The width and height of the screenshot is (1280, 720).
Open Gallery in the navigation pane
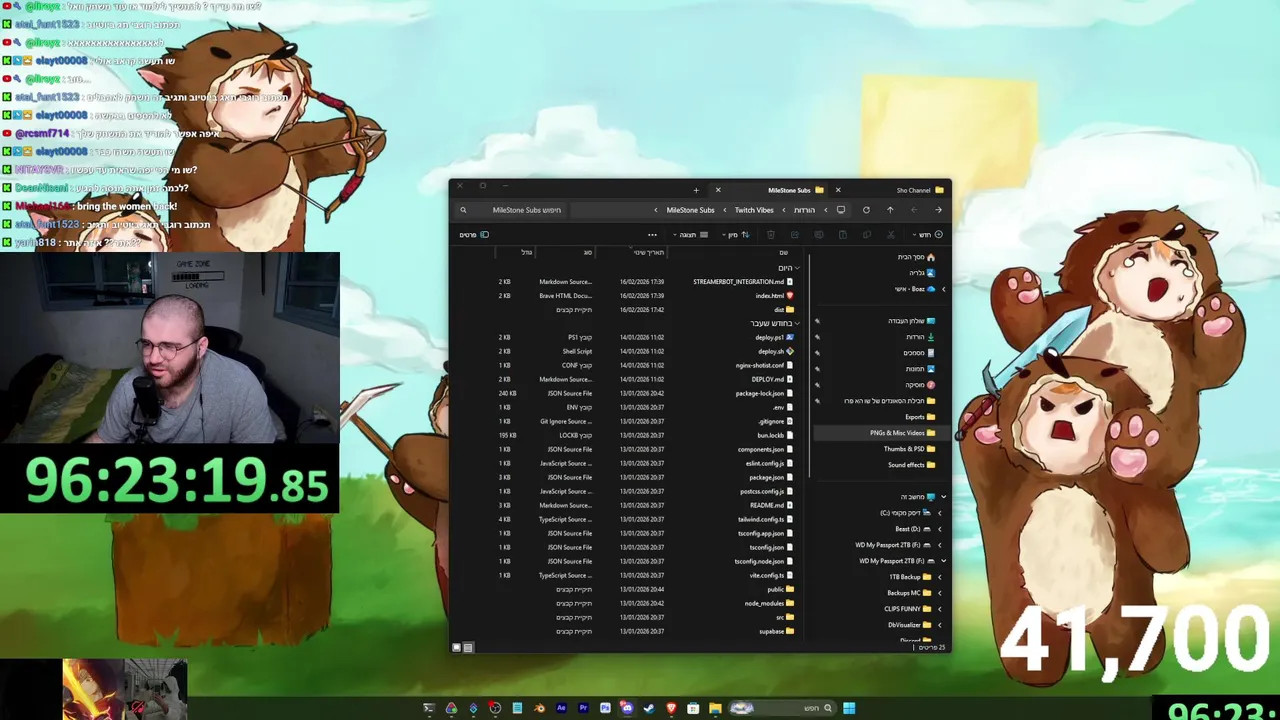click(921, 273)
